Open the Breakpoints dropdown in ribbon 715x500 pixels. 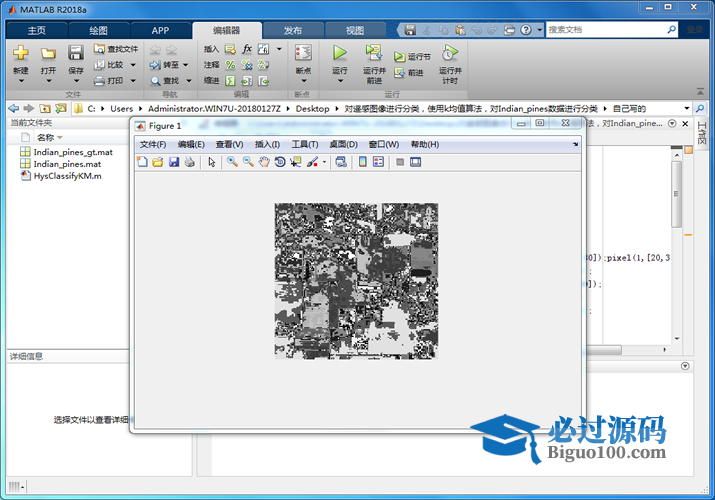coord(303,81)
